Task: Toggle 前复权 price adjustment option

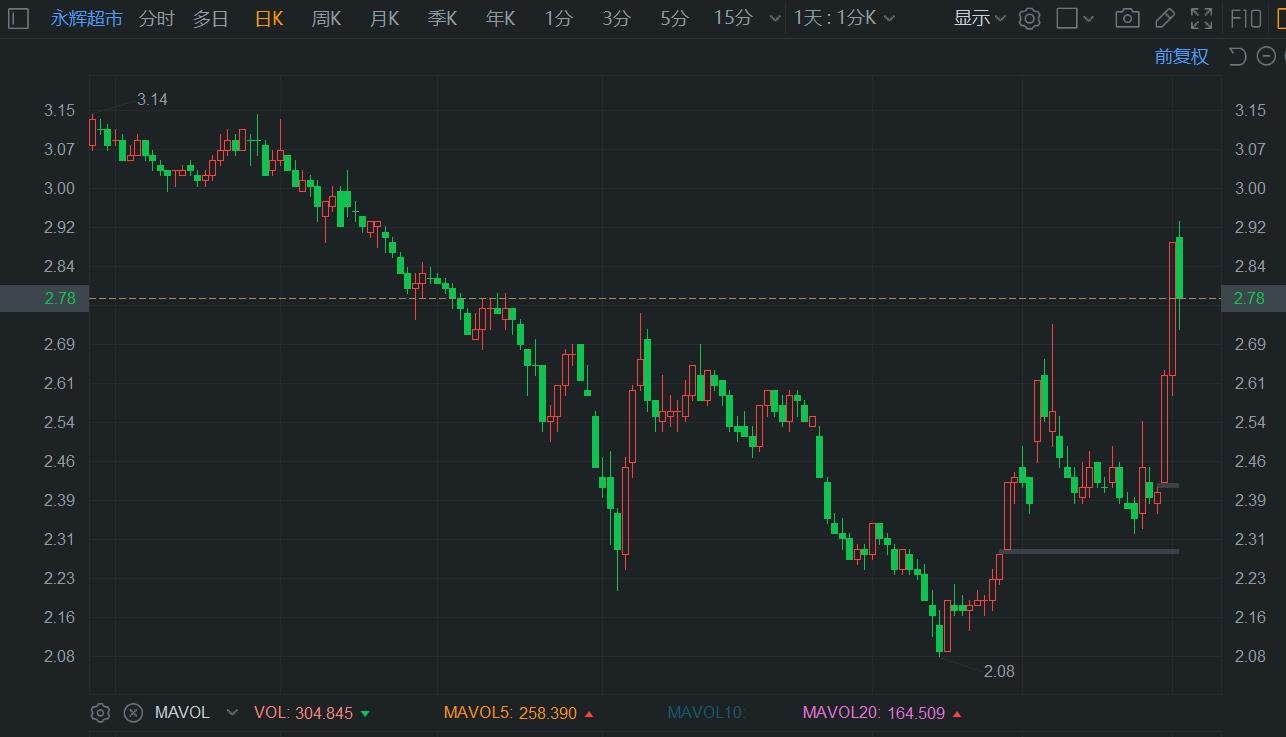Action: point(1182,56)
